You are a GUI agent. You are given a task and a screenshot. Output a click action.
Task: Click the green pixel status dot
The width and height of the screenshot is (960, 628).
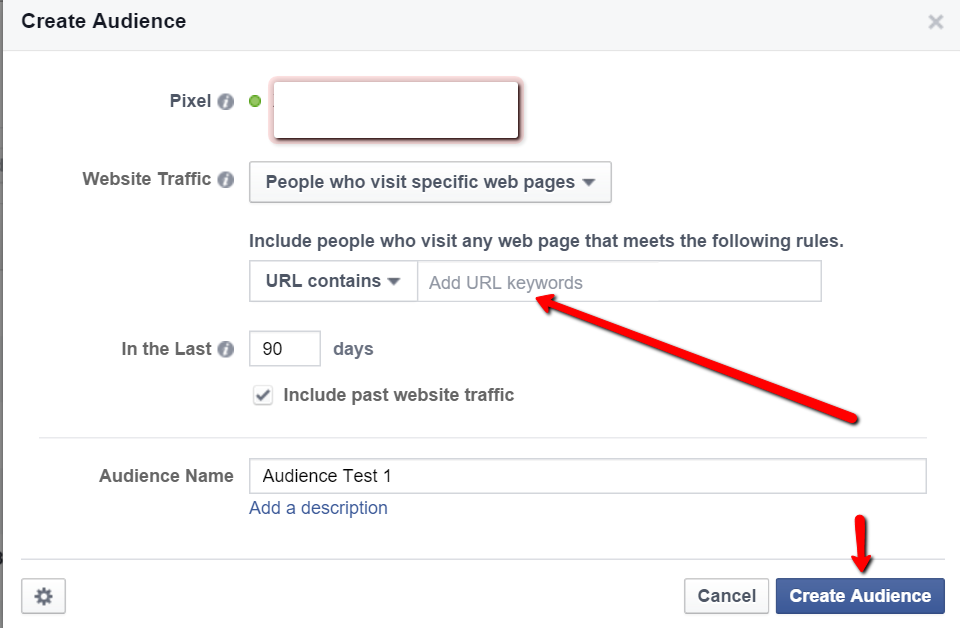[x=255, y=101]
